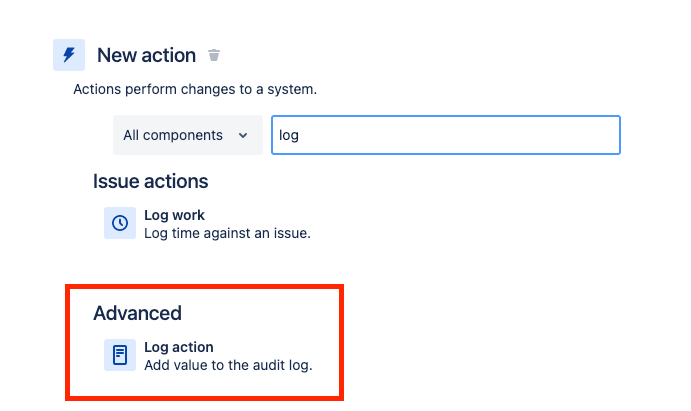691x411 pixels.
Task: Click 'Log time against an issue.' description
Action: pos(227,233)
